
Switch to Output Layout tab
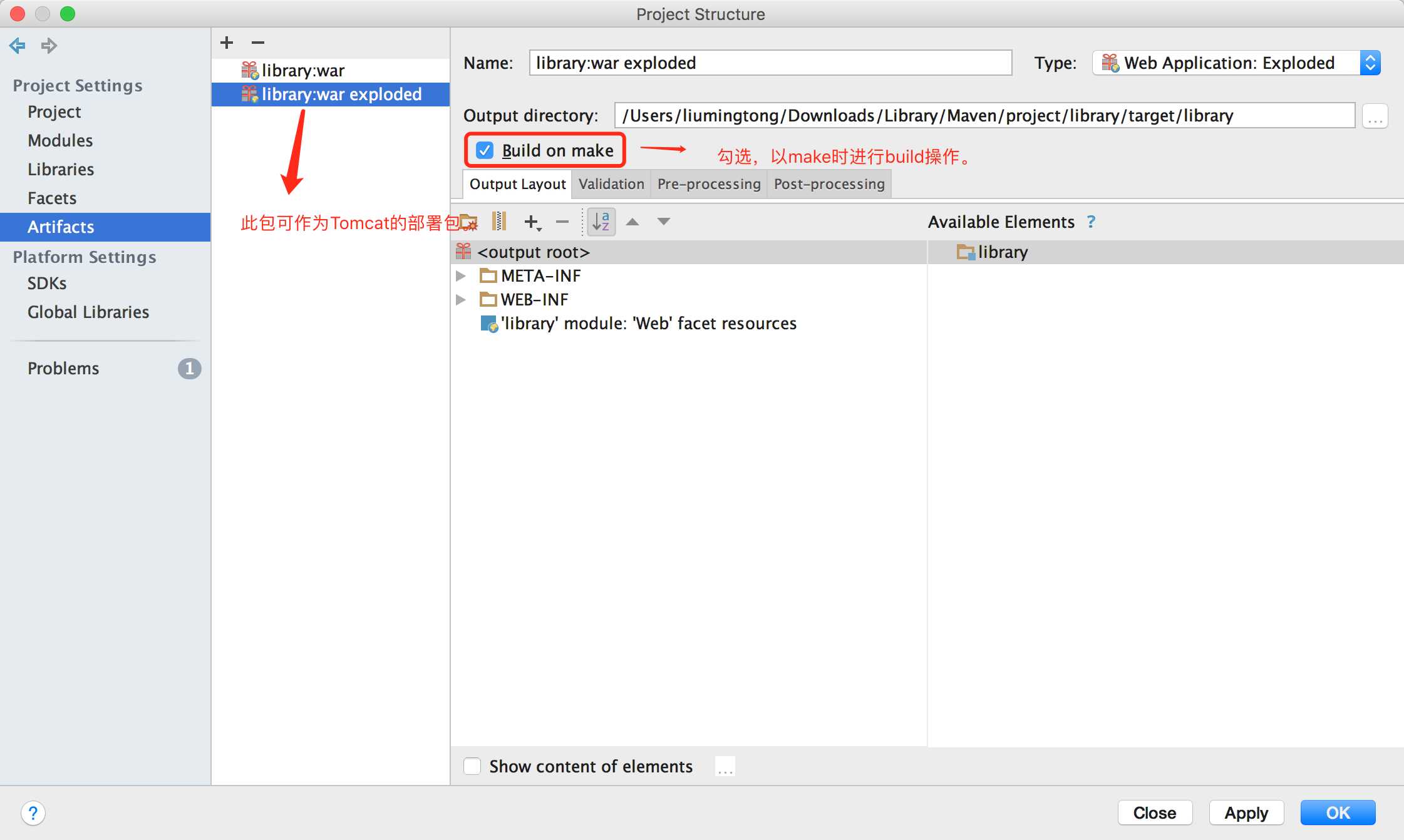point(518,184)
